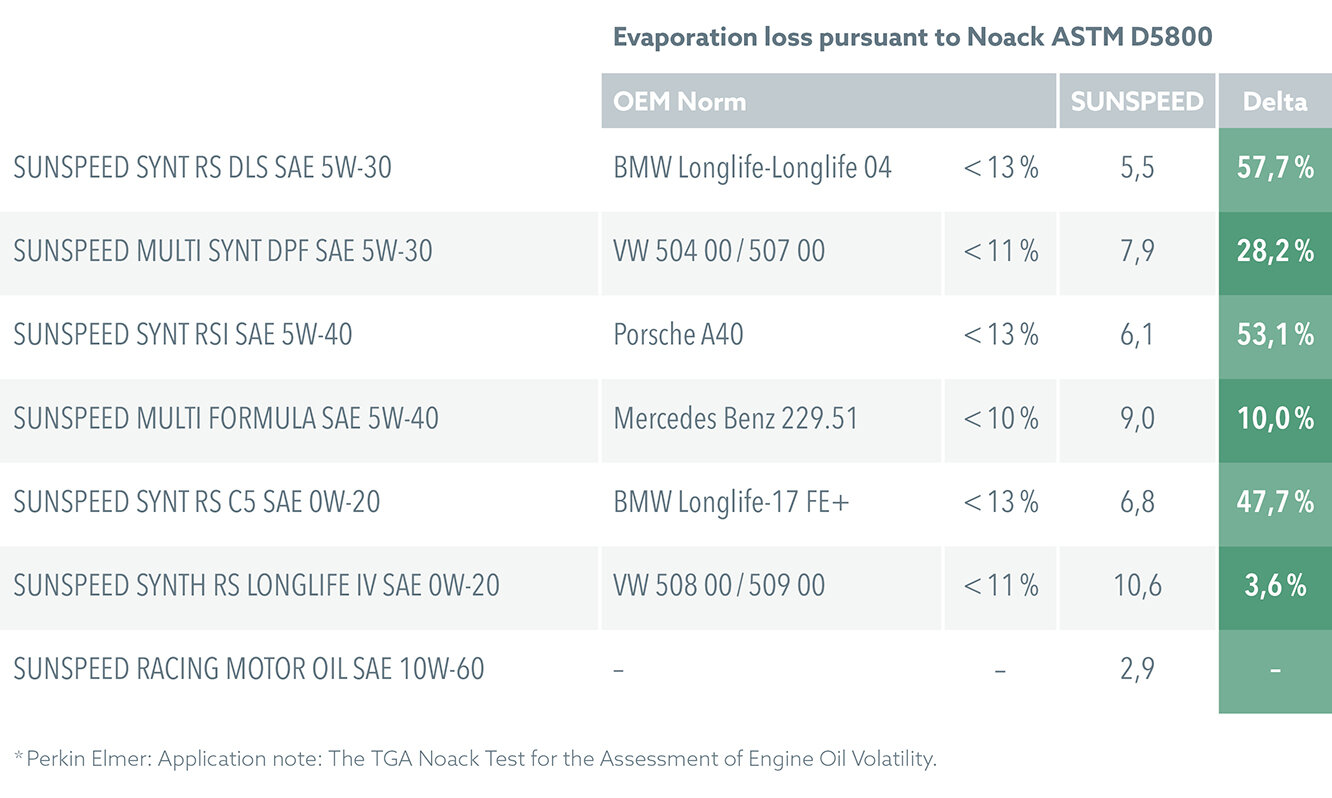Image resolution: width=1332 pixels, height=798 pixels.
Task: Click the SUNSPEED column header
Action: tap(1136, 101)
